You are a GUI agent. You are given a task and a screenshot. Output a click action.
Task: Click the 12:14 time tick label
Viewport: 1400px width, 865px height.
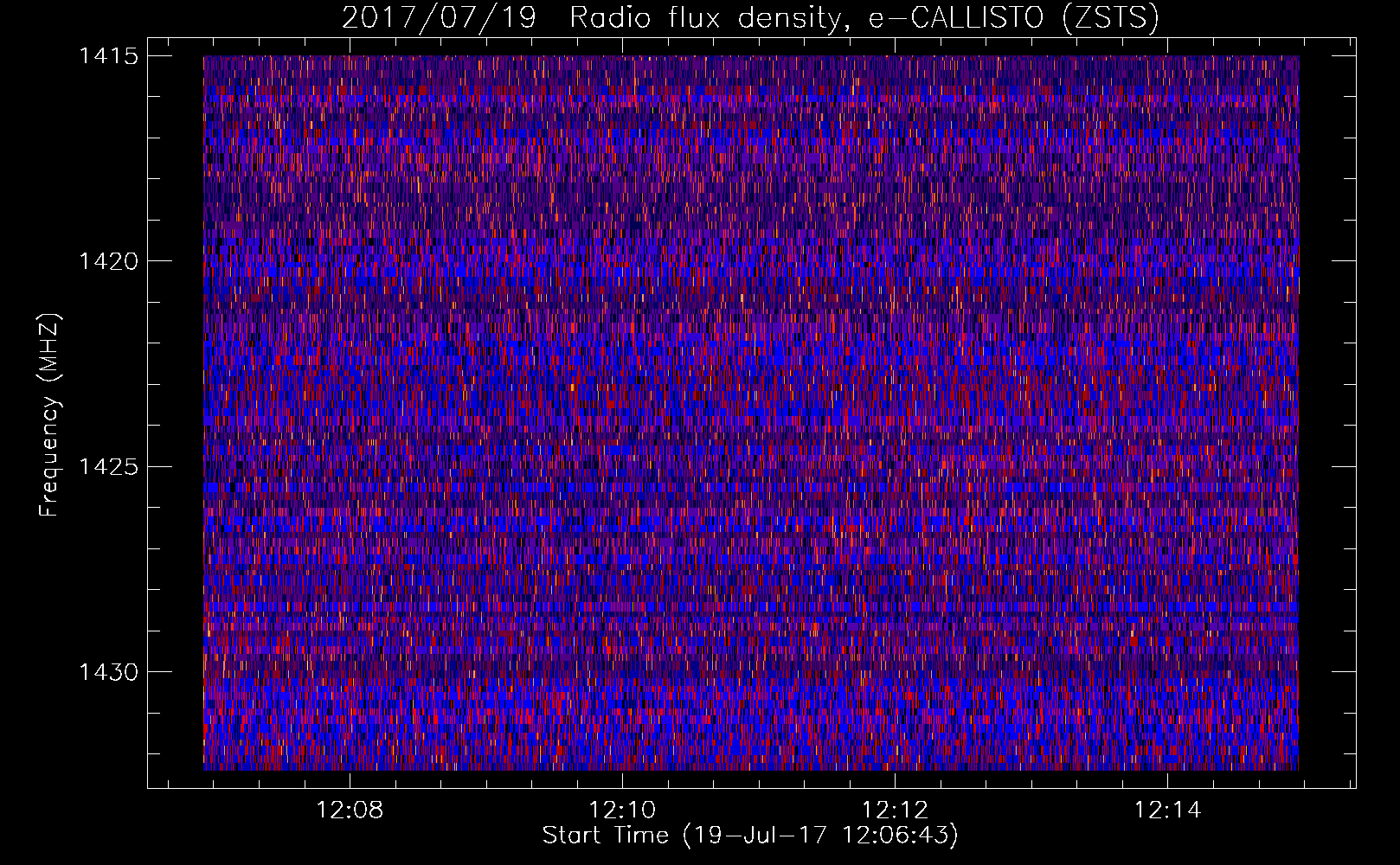point(1167,811)
